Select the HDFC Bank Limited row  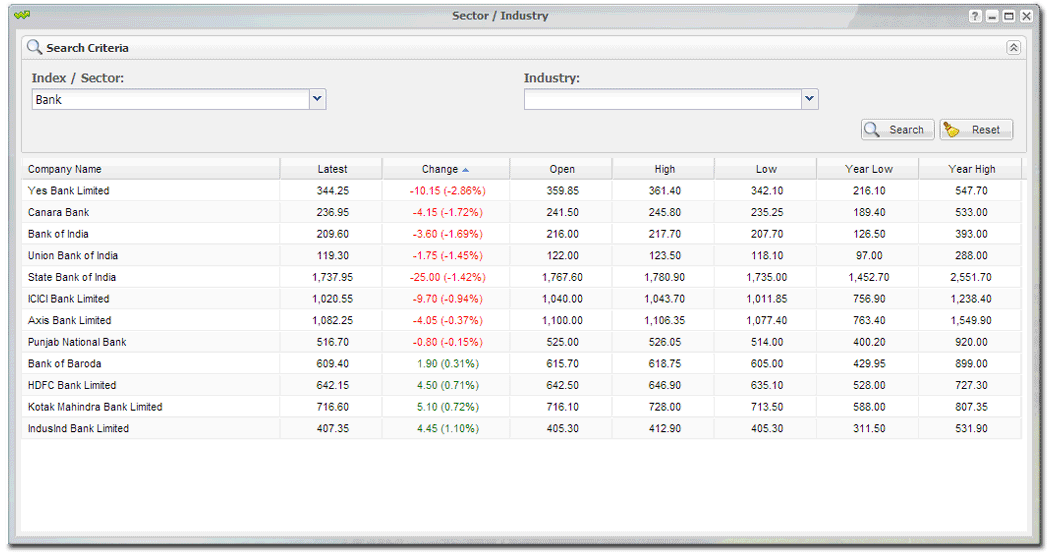(521, 385)
